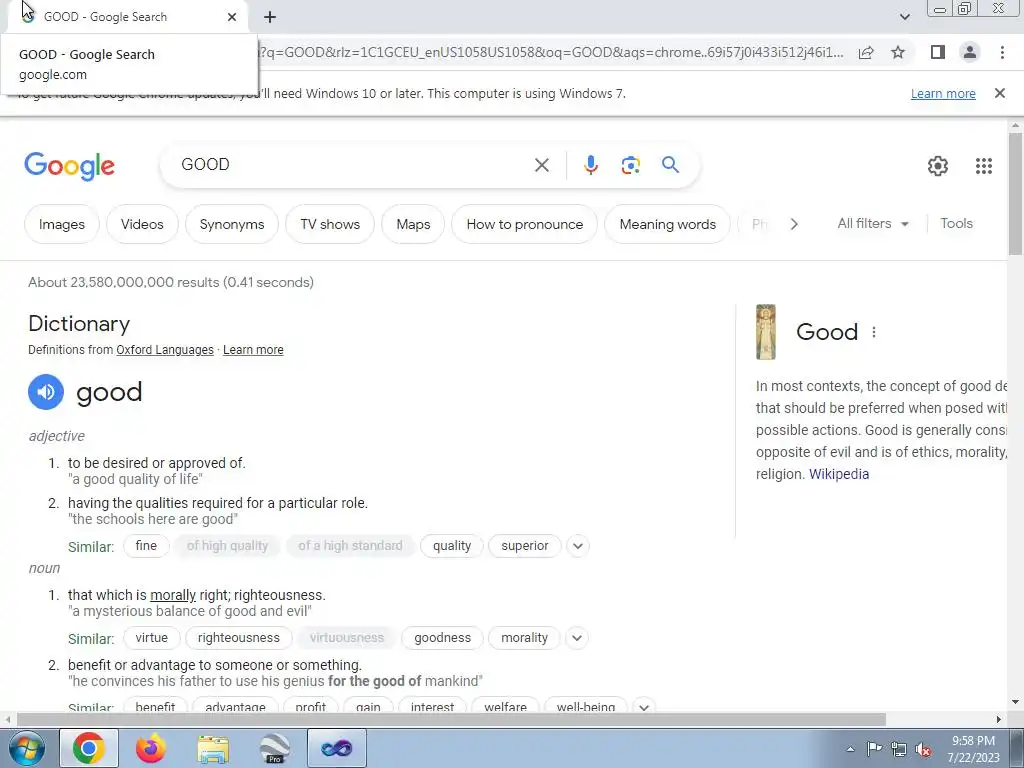Image resolution: width=1024 pixels, height=768 pixels.
Task: Click in the GOOD search input field
Action: pyautogui.click(x=353, y=165)
